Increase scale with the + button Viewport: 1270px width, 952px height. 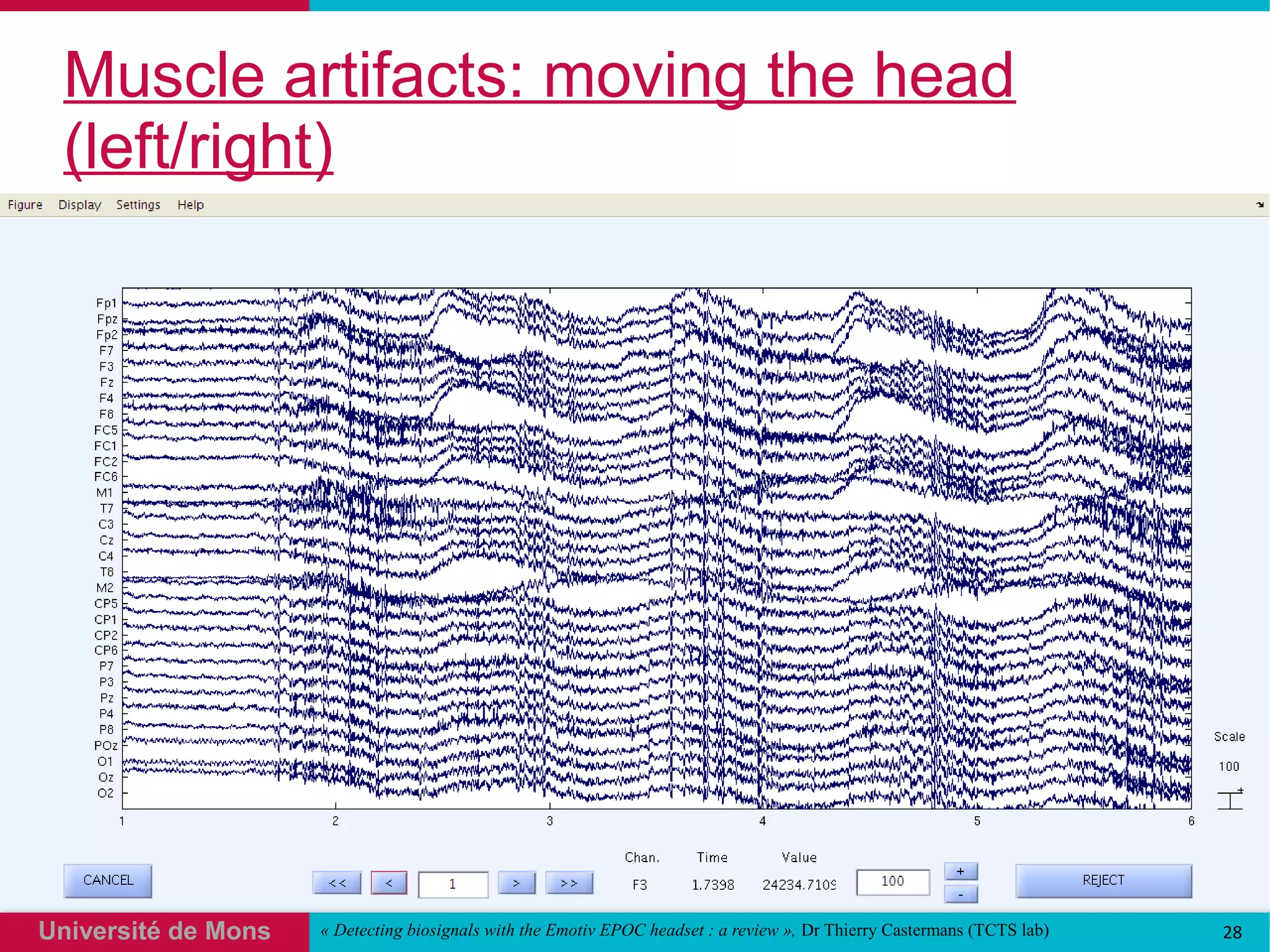click(961, 871)
